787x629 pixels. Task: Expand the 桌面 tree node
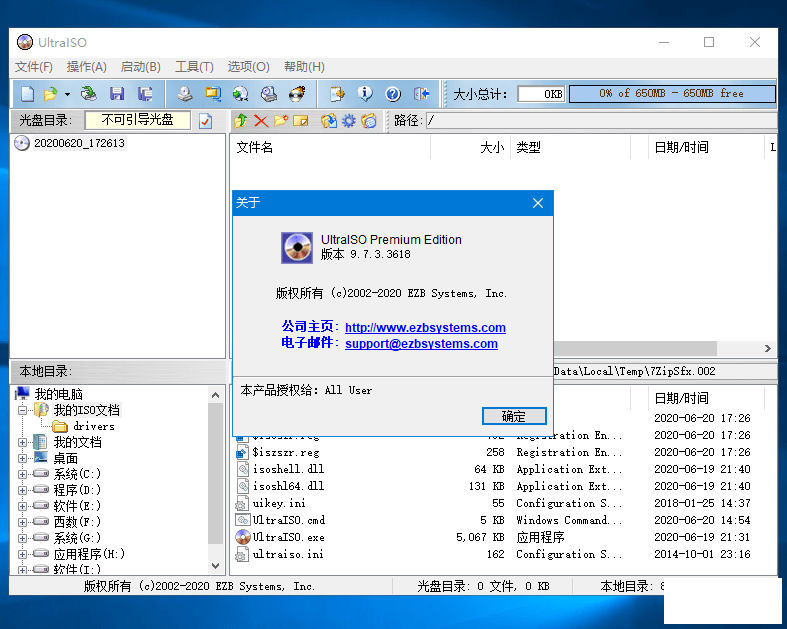coord(22,458)
